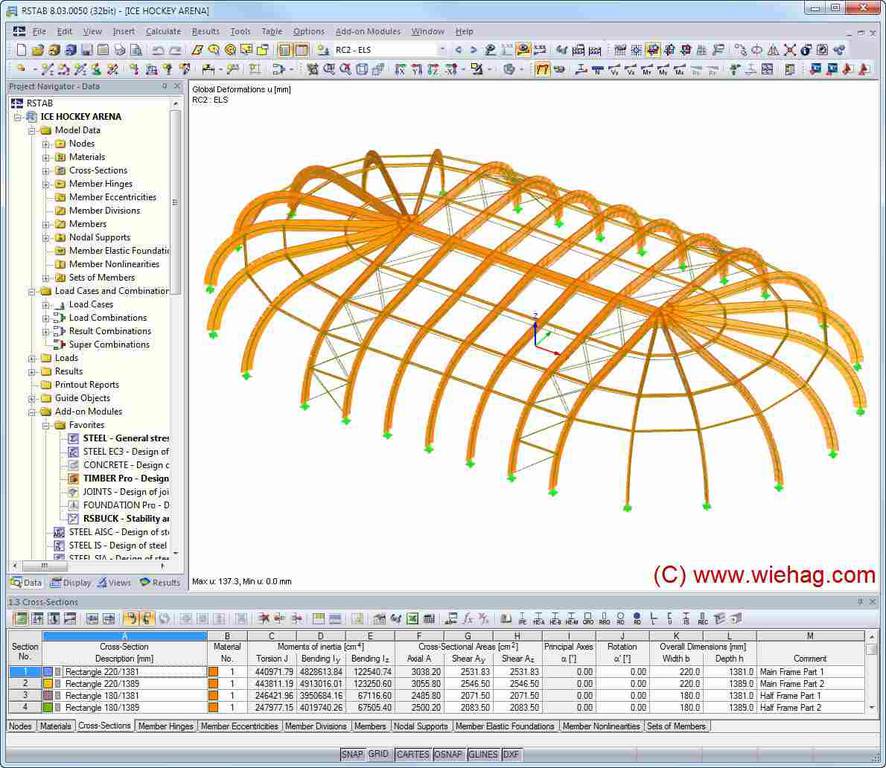Go to next load case arrow

pyautogui.click(x=473, y=50)
